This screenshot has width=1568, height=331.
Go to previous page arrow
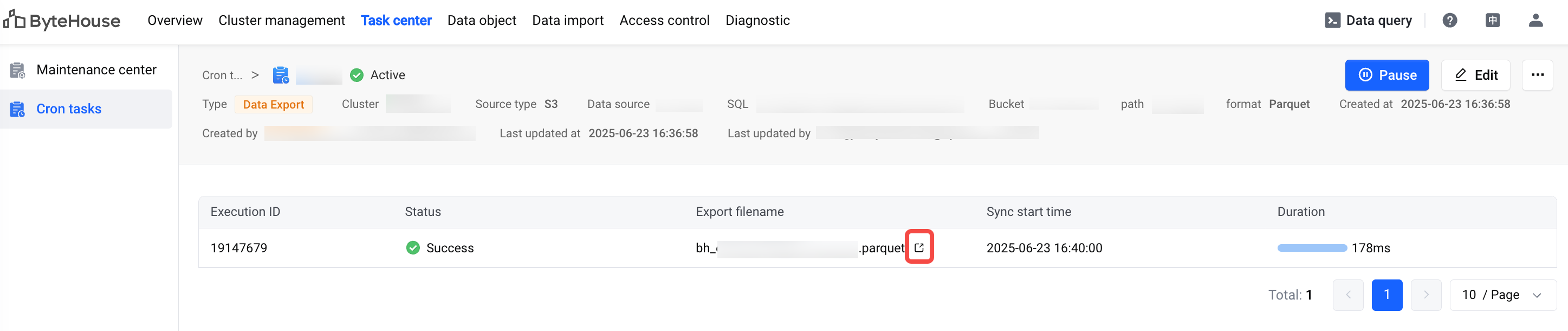[1347, 295]
